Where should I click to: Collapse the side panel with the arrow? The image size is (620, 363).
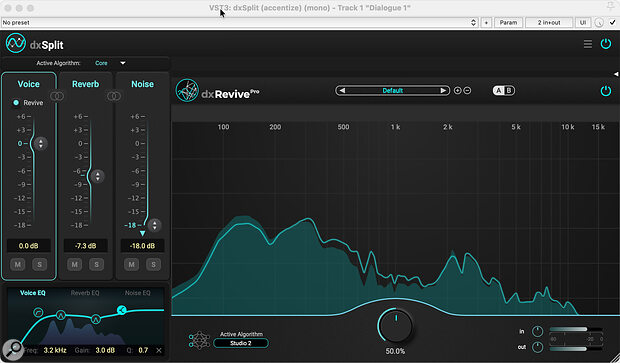616,74
